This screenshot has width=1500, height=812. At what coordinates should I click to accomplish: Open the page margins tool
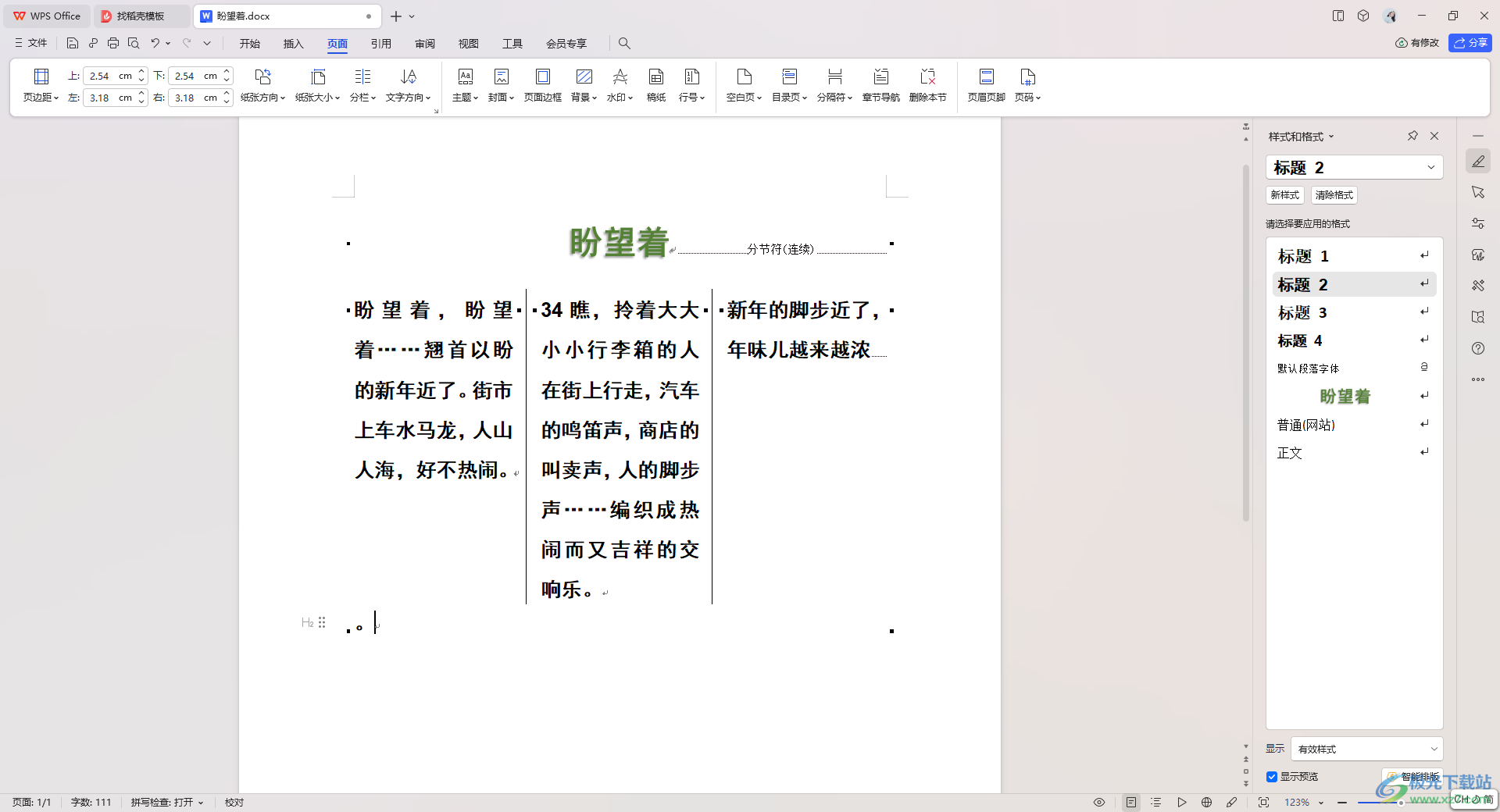pos(41,85)
